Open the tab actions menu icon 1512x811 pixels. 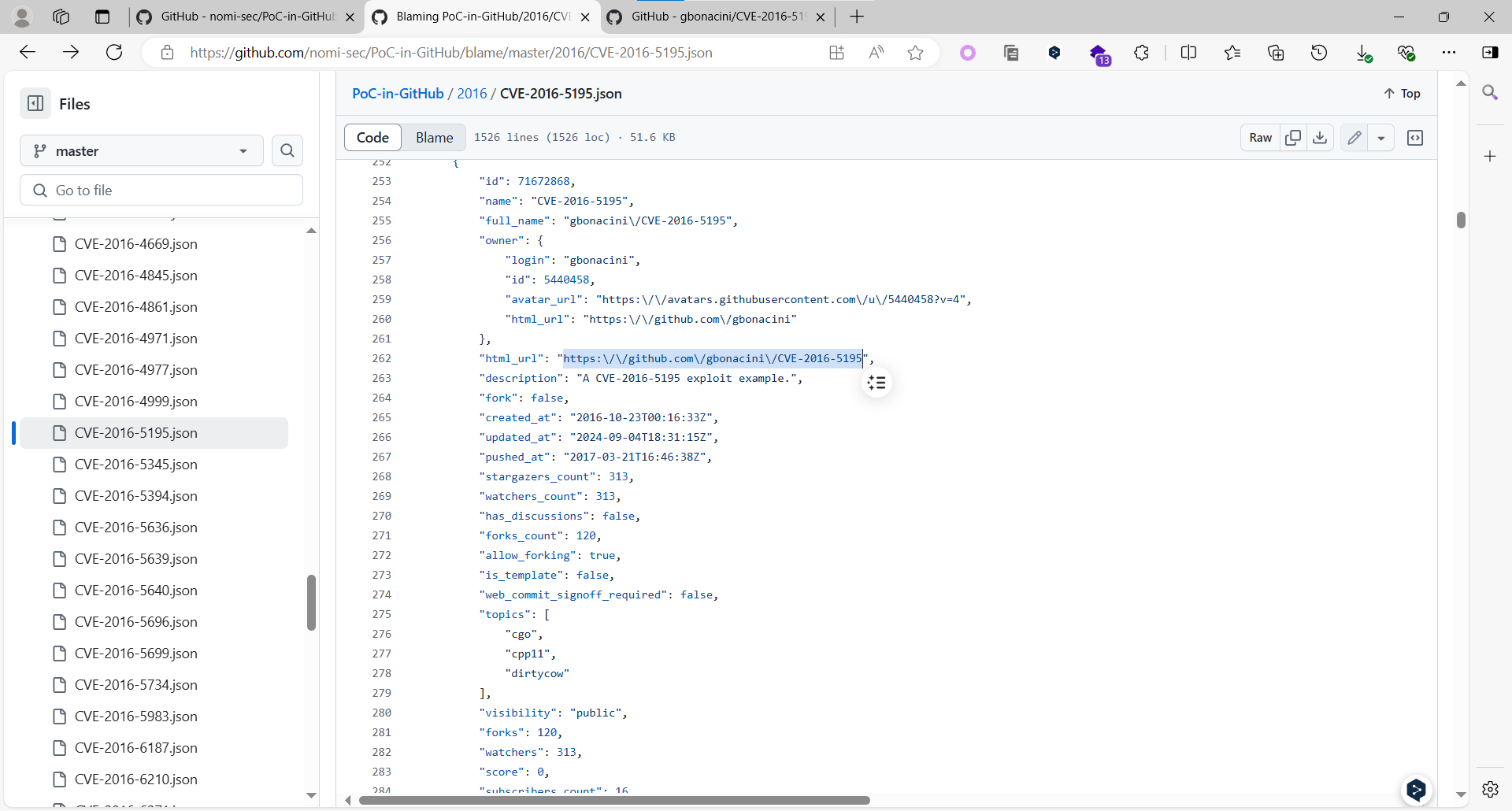coord(102,17)
